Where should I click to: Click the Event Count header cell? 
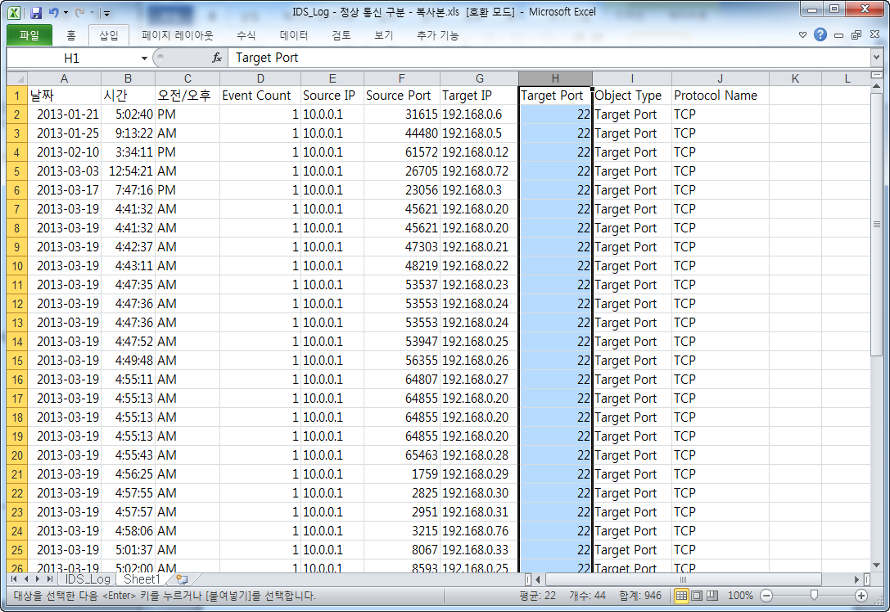point(260,95)
